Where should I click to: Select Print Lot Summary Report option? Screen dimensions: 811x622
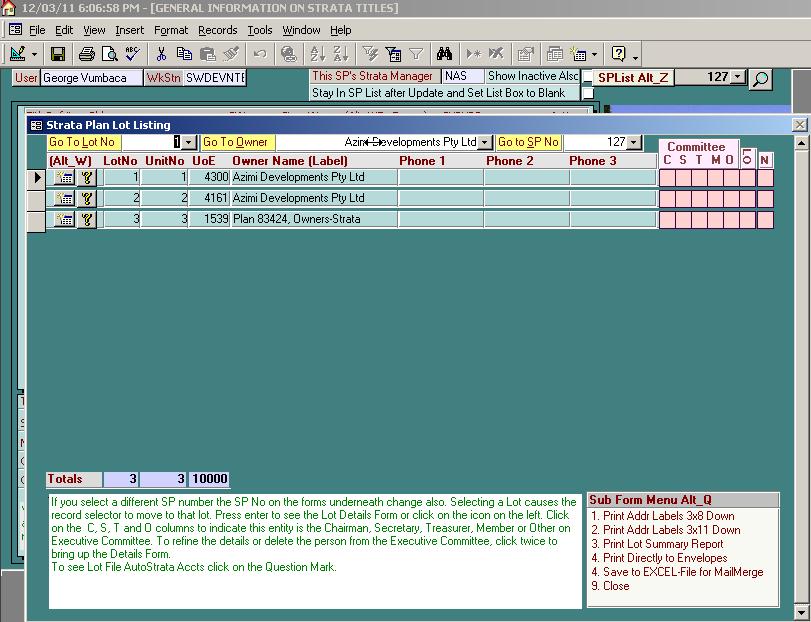click(x=656, y=544)
